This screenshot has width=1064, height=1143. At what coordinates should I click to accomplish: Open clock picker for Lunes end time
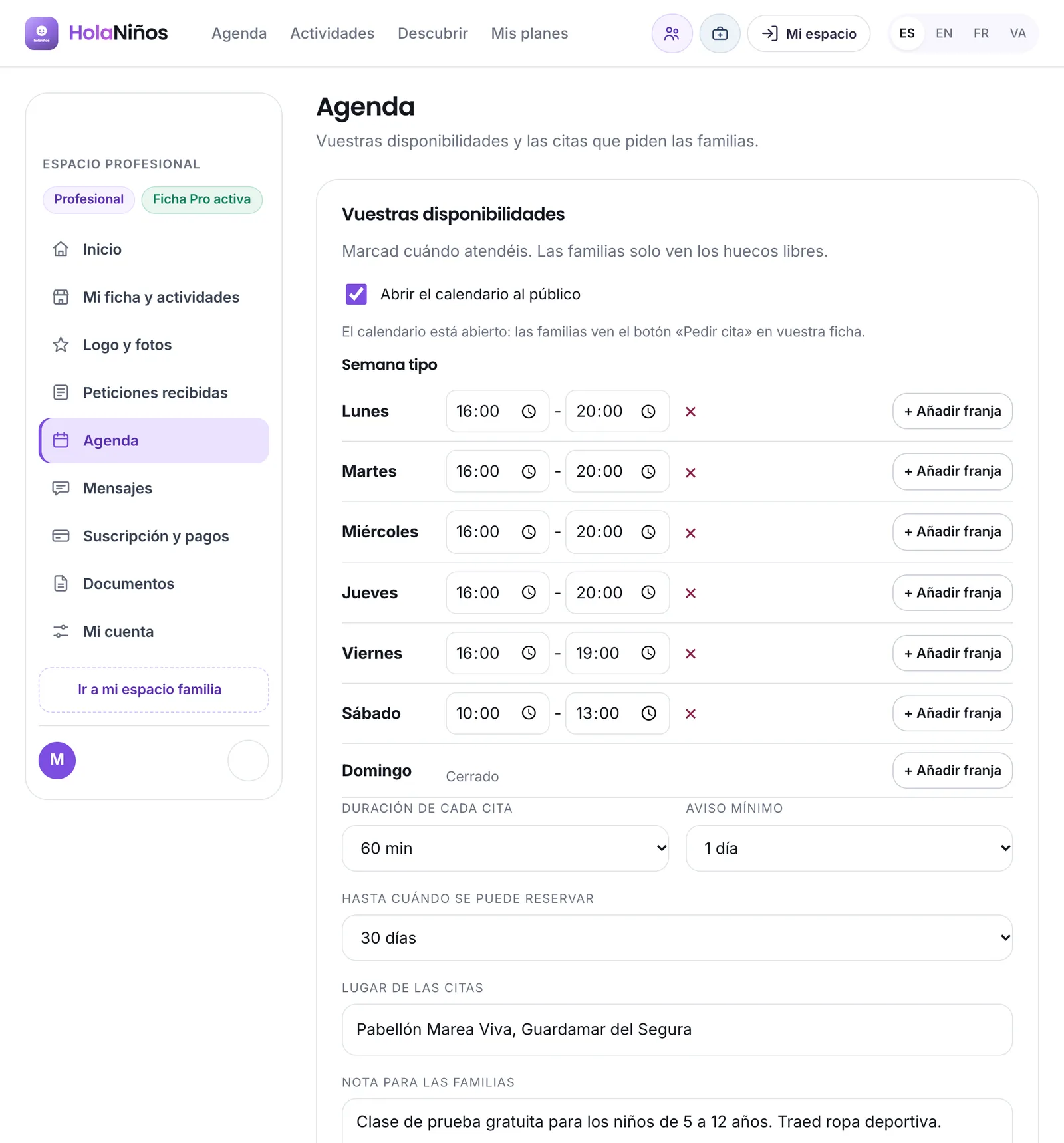point(648,412)
